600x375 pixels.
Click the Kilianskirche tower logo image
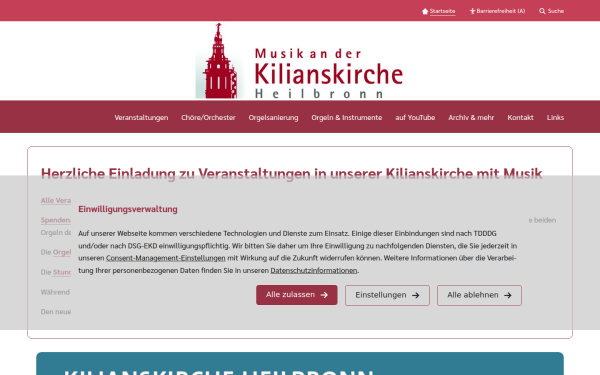(x=220, y=61)
